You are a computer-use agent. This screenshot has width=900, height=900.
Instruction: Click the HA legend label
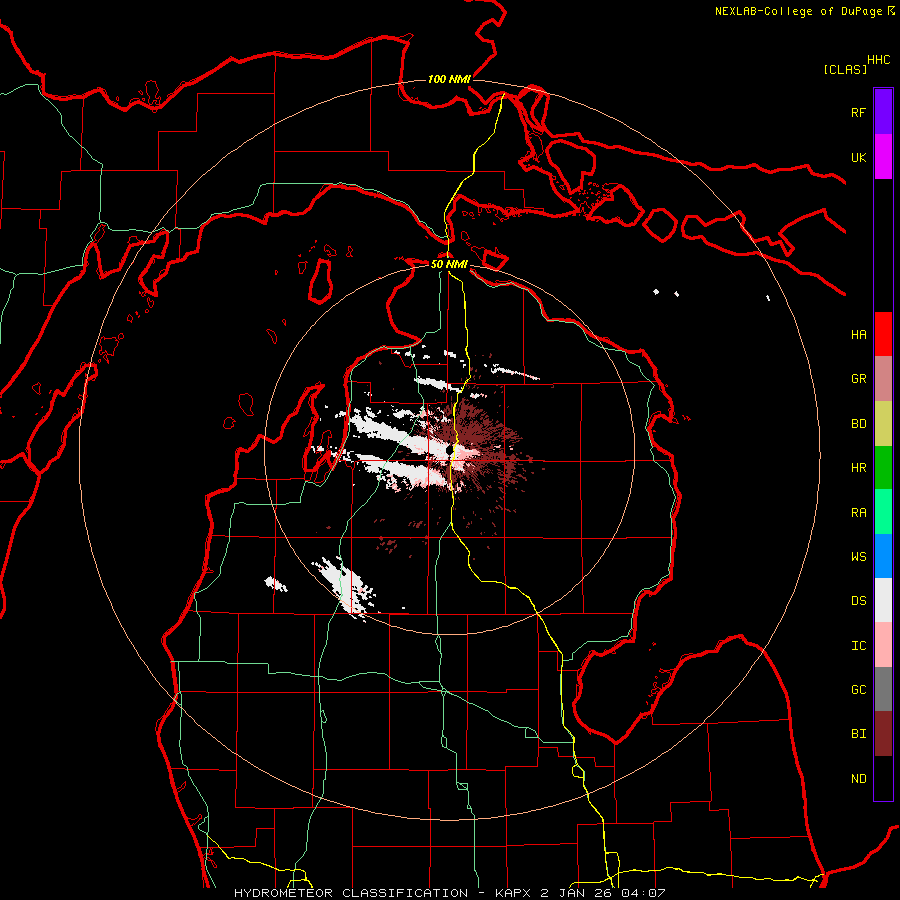click(858, 335)
